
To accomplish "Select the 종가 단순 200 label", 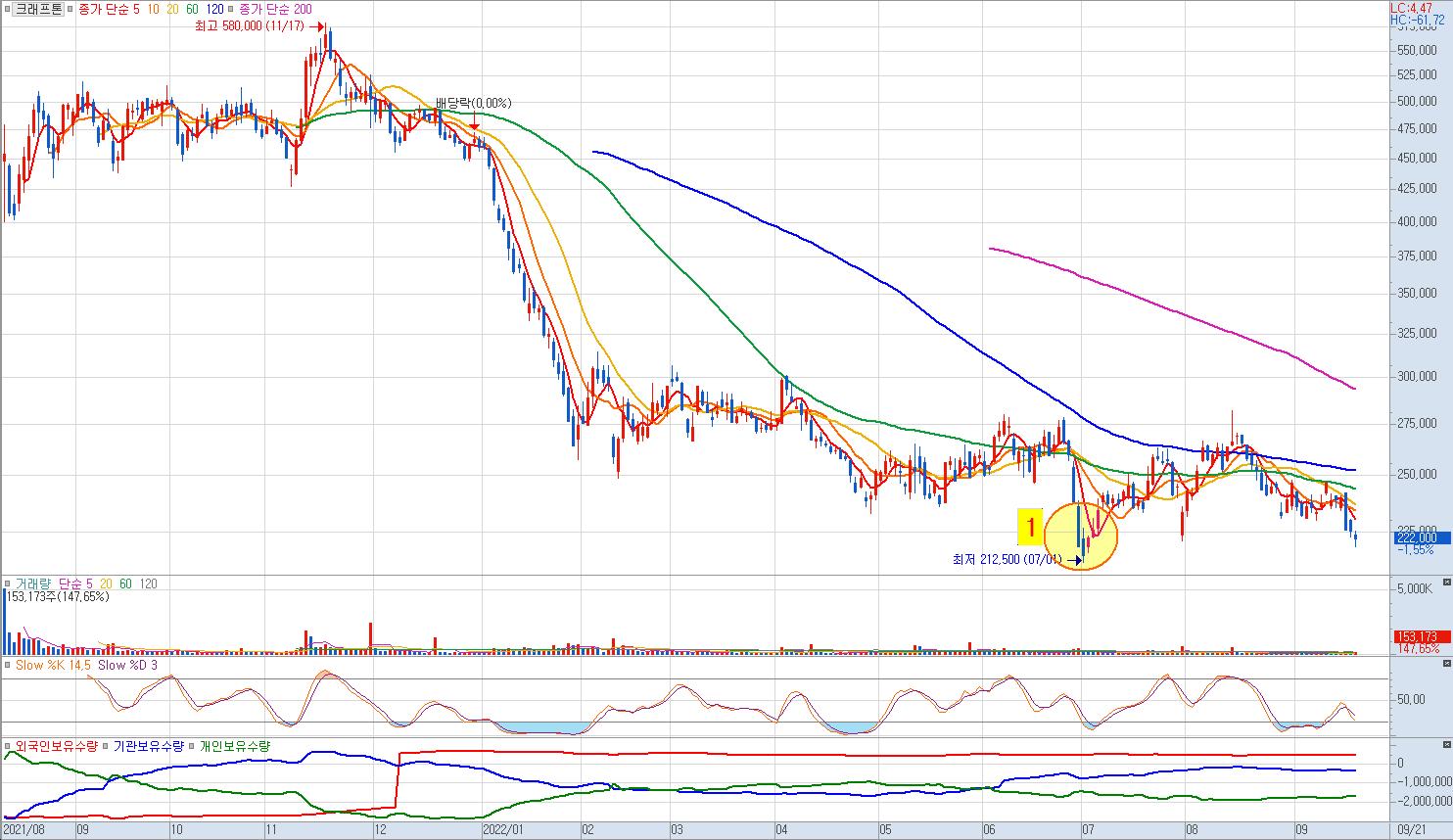I will (274, 9).
